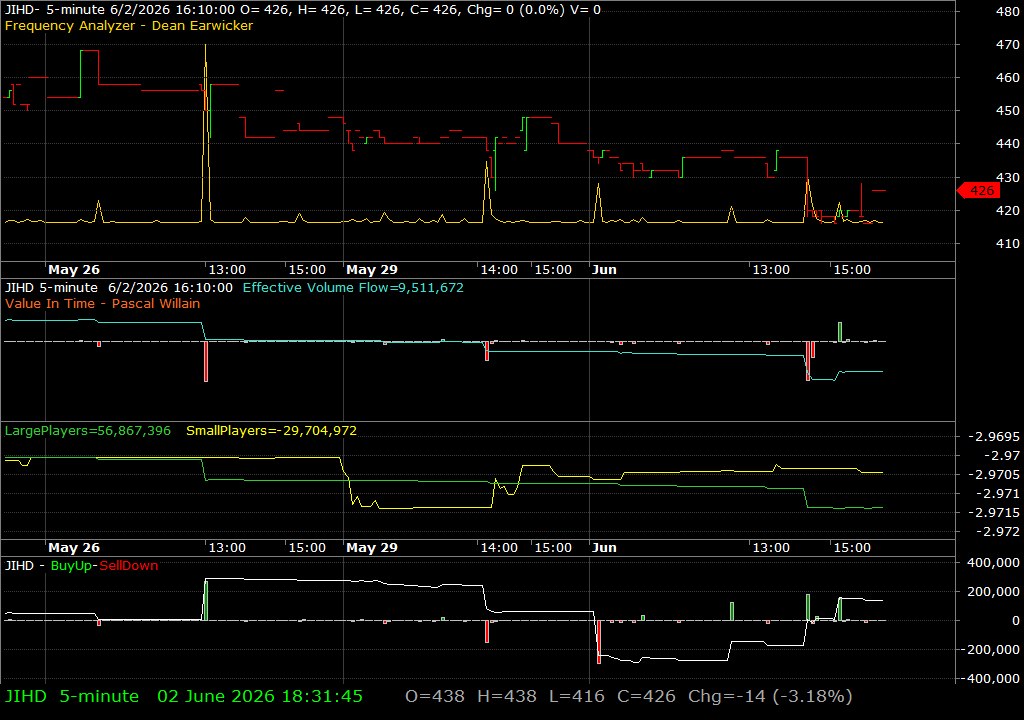The width and height of the screenshot is (1024, 720).
Task: Click the 470 level on the price scale
Action: coord(1008,44)
